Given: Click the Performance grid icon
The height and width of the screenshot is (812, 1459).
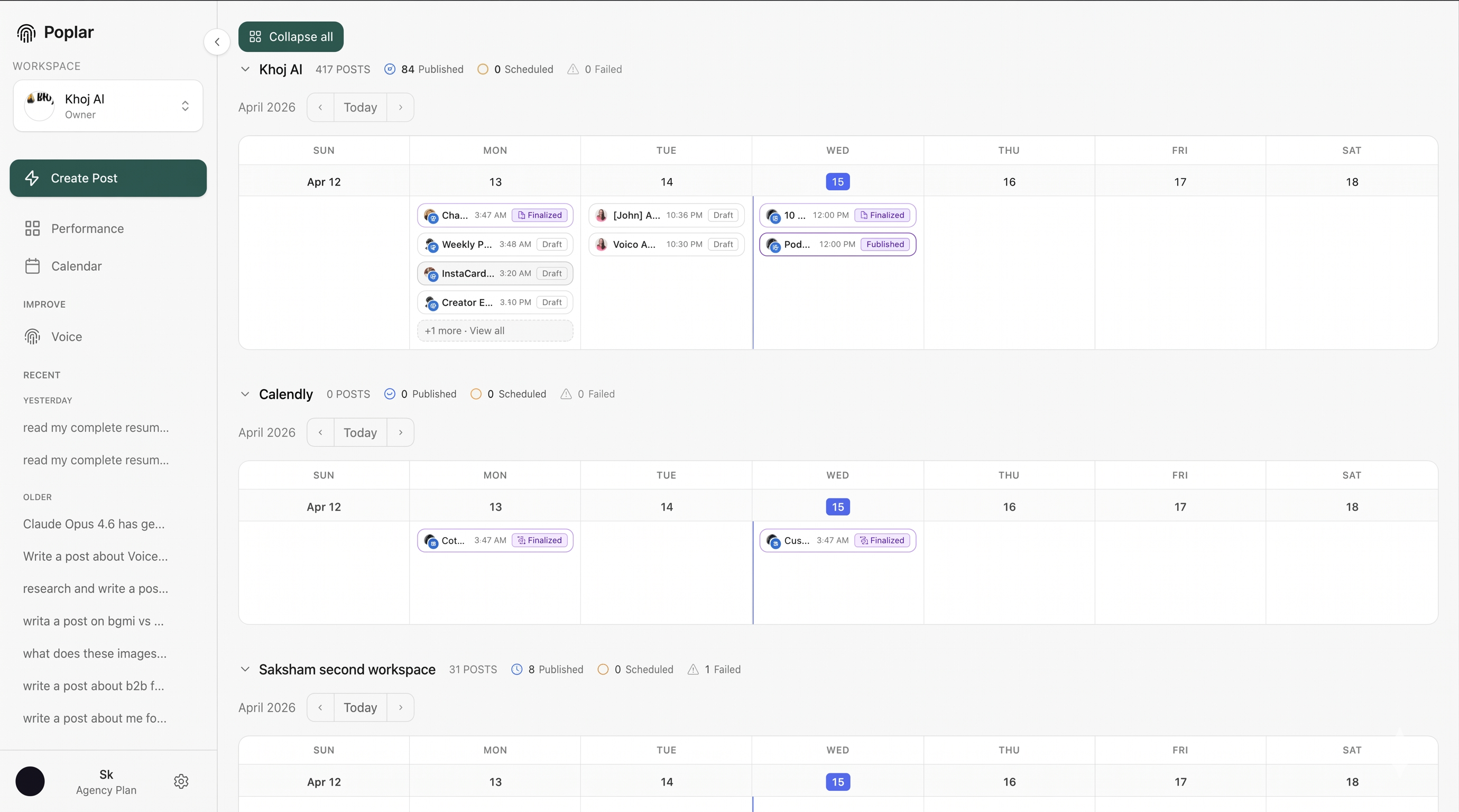Looking at the screenshot, I should click(x=32, y=229).
